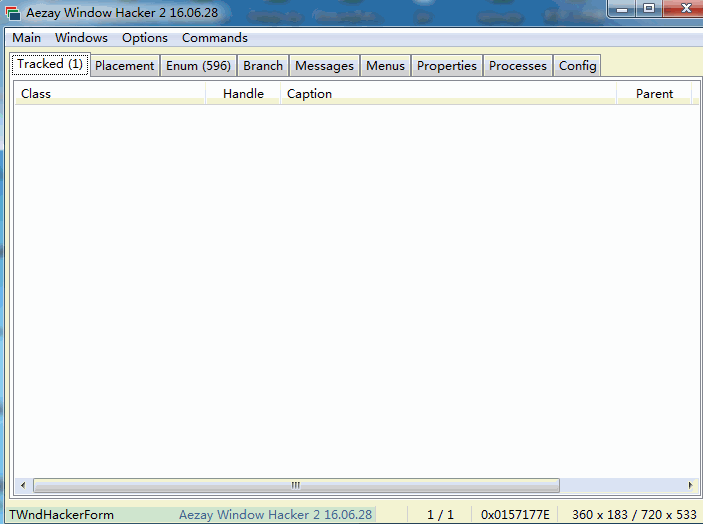The height and width of the screenshot is (524, 703).
Task: Click TWndHackerForm in the status bar
Action: pyautogui.click(x=61, y=515)
